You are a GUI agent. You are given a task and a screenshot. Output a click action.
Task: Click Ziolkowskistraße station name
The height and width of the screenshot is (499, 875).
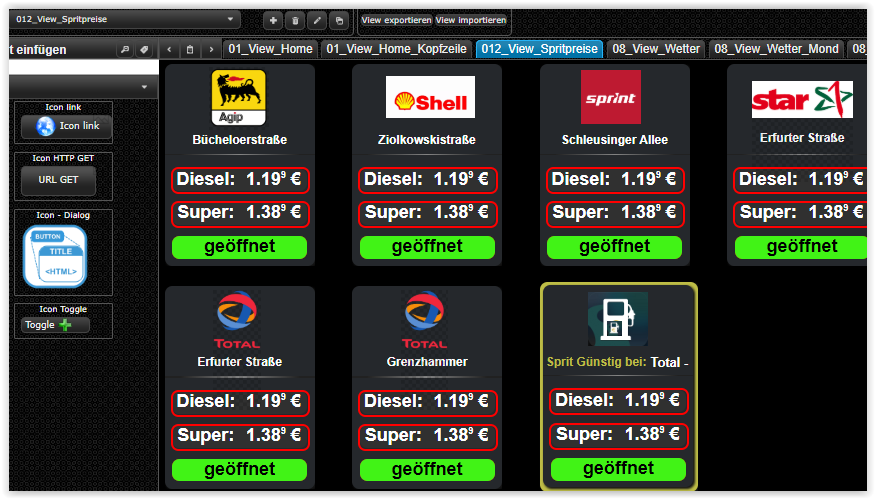427,140
